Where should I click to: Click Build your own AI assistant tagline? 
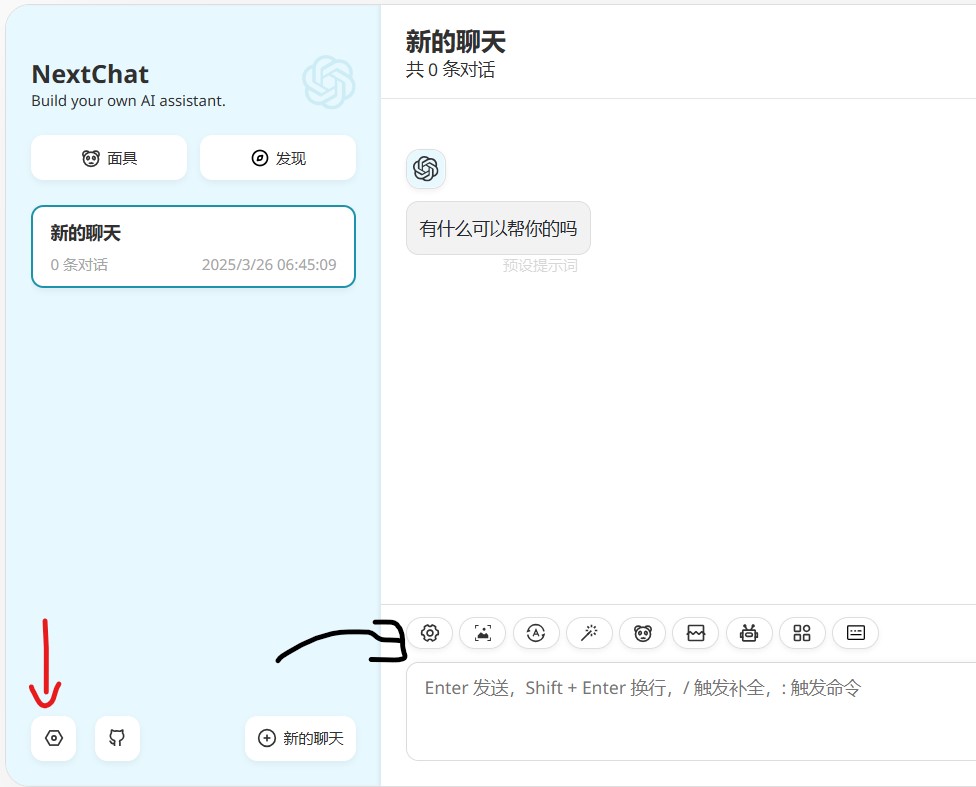tap(128, 101)
